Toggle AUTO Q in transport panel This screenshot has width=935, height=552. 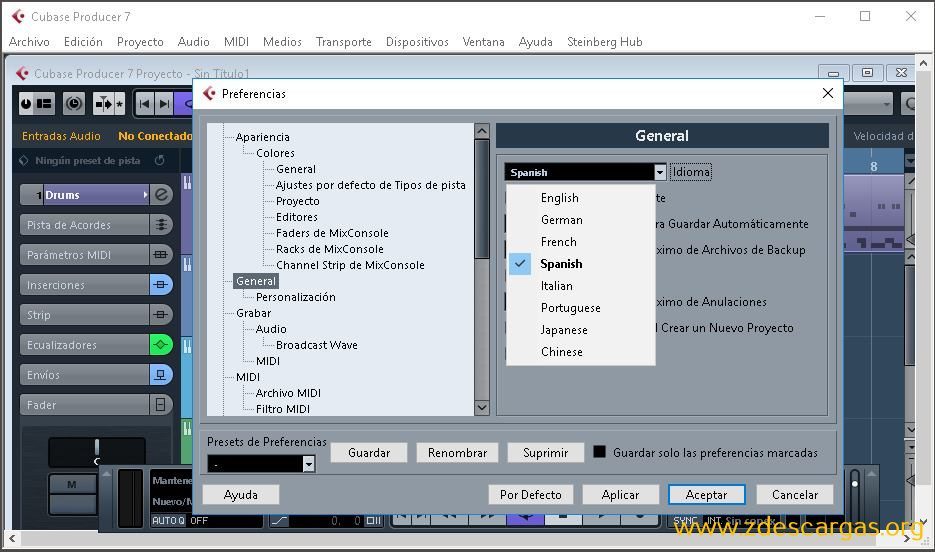(x=169, y=520)
